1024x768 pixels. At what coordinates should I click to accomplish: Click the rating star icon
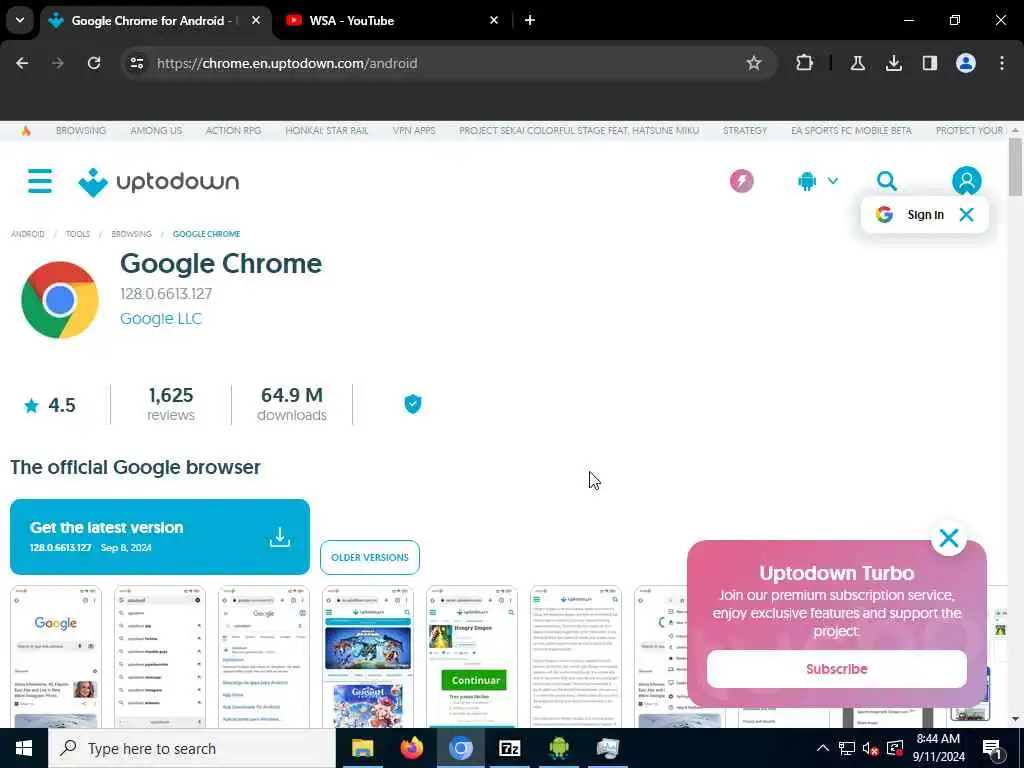pyautogui.click(x=31, y=406)
